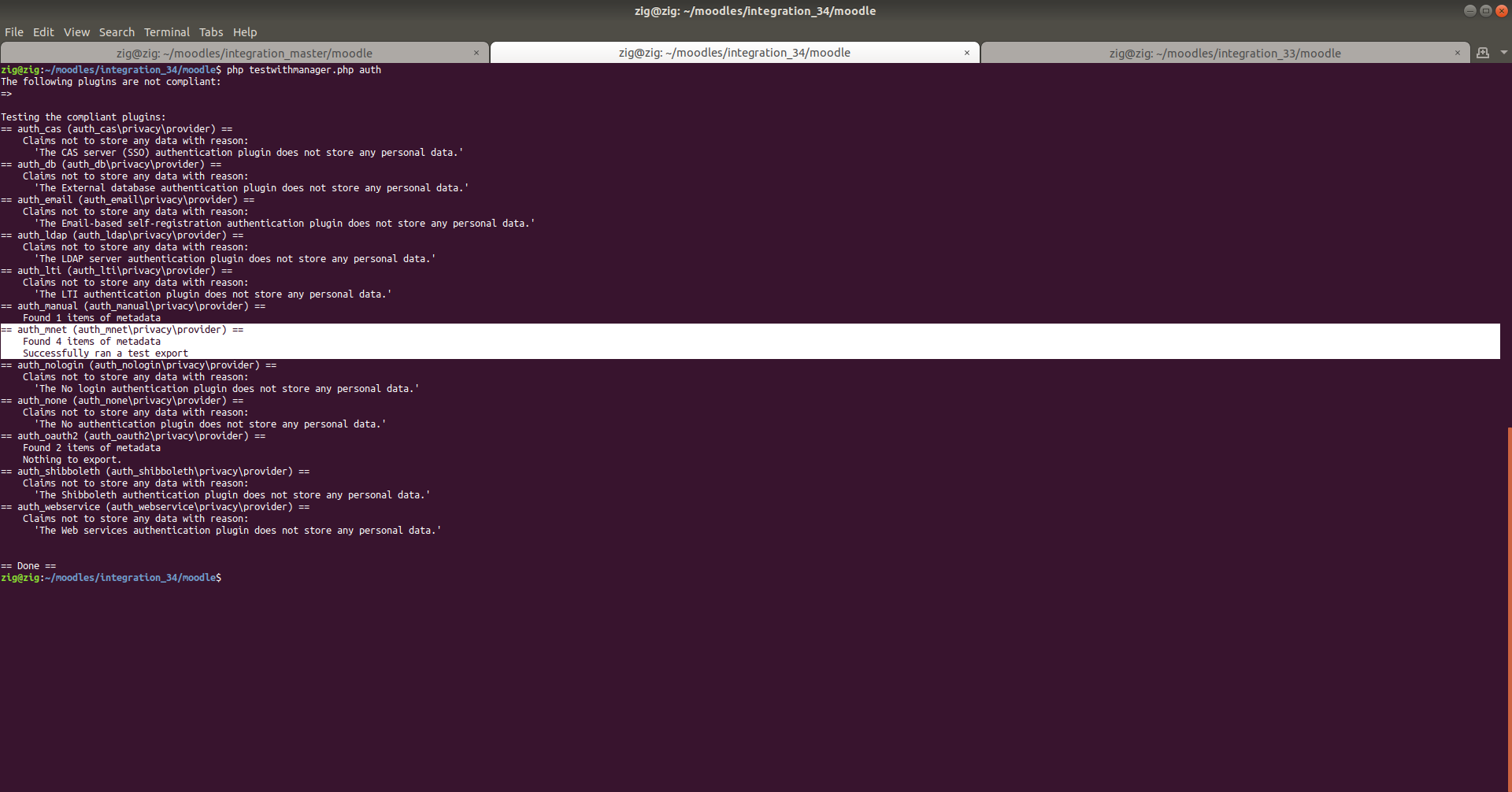
Task: Open the Tabs menu
Action: click(211, 32)
